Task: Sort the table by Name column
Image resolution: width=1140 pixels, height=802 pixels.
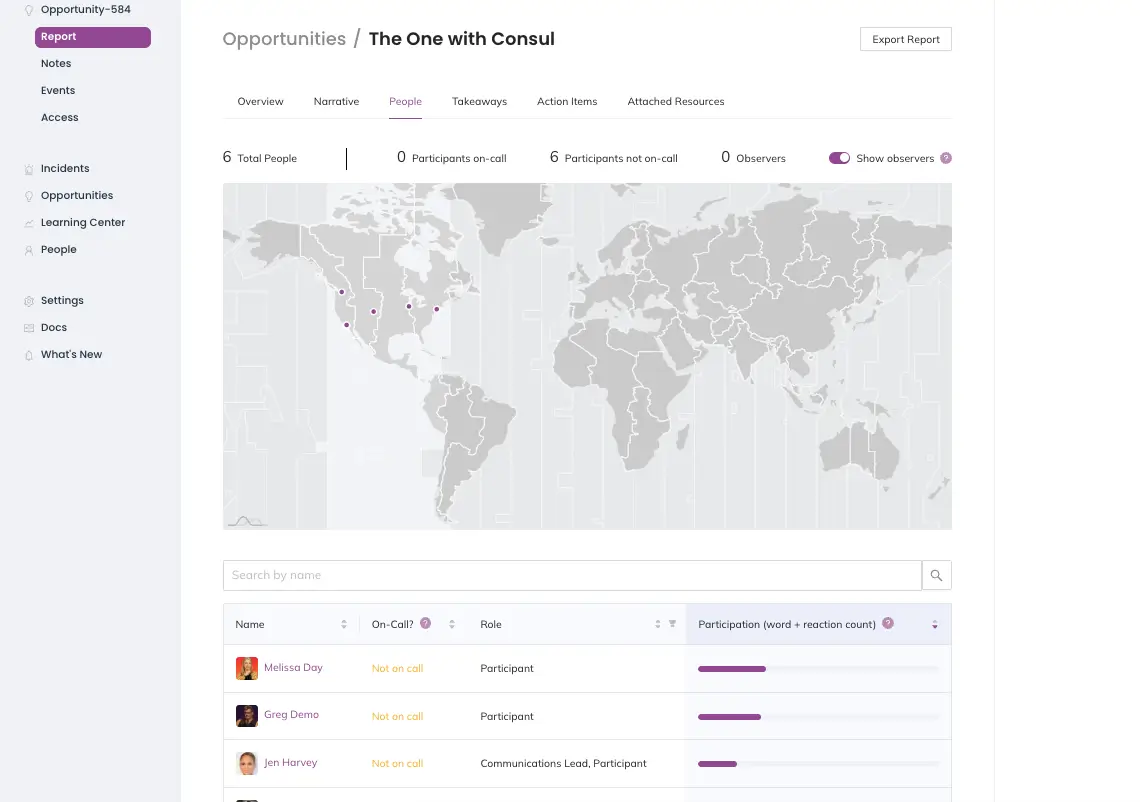Action: tap(344, 624)
